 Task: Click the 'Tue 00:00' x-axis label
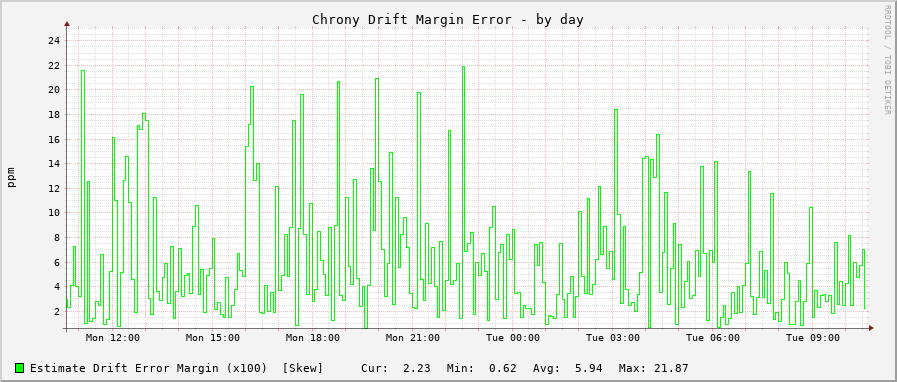click(x=513, y=338)
